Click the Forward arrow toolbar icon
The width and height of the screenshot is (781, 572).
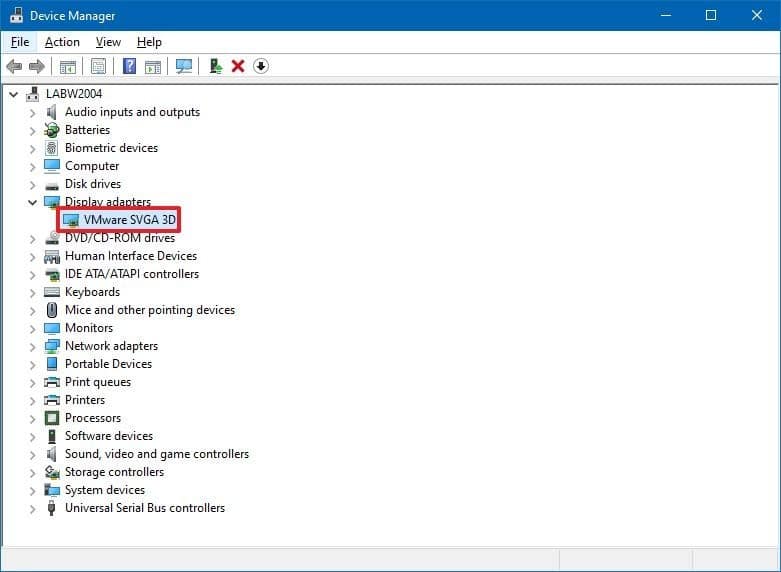[x=37, y=66]
